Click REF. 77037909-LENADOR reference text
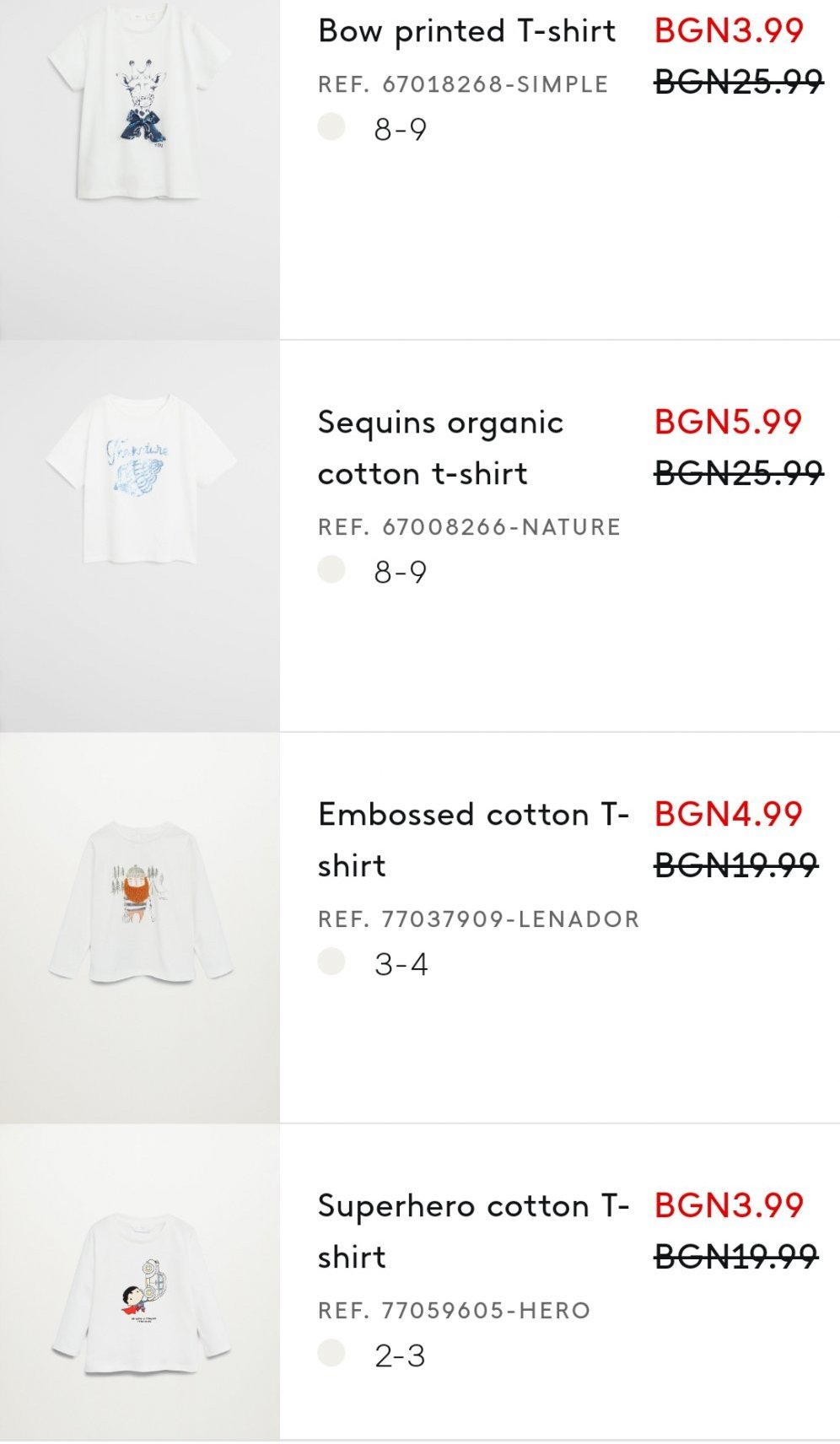The height and width of the screenshot is (1444, 840). point(478,919)
